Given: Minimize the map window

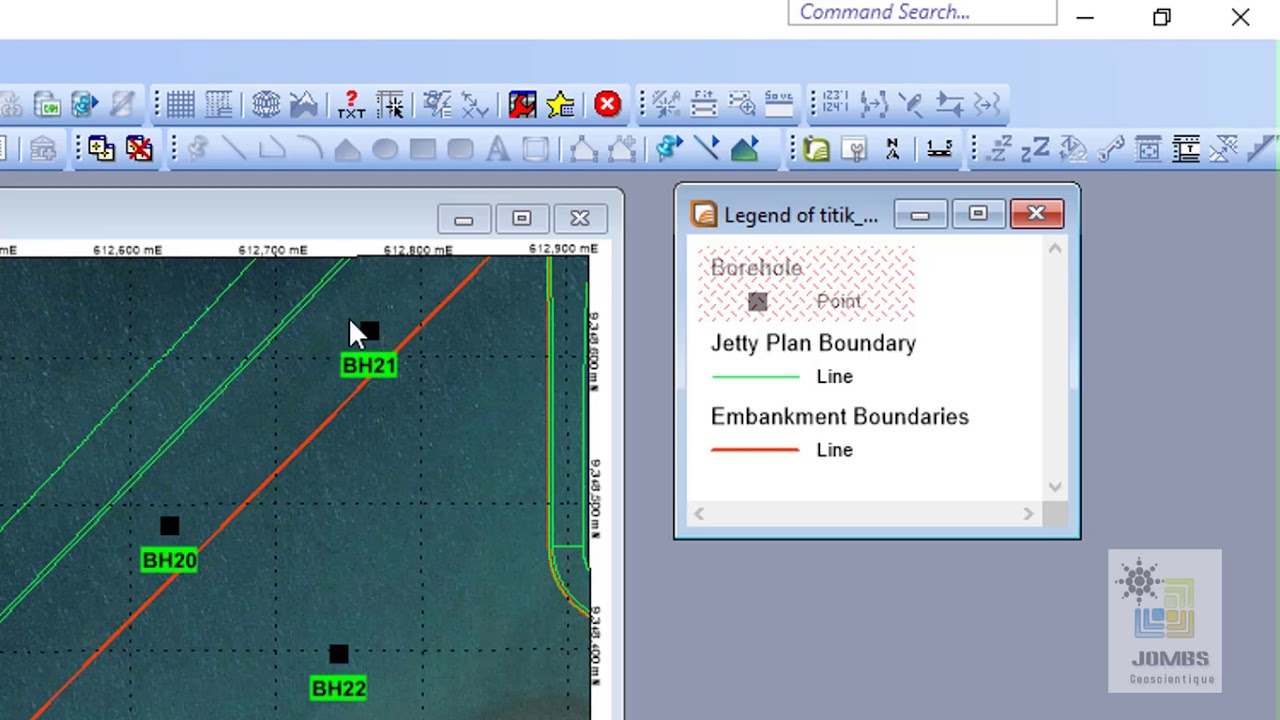Looking at the screenshot, I should [463, 218].
